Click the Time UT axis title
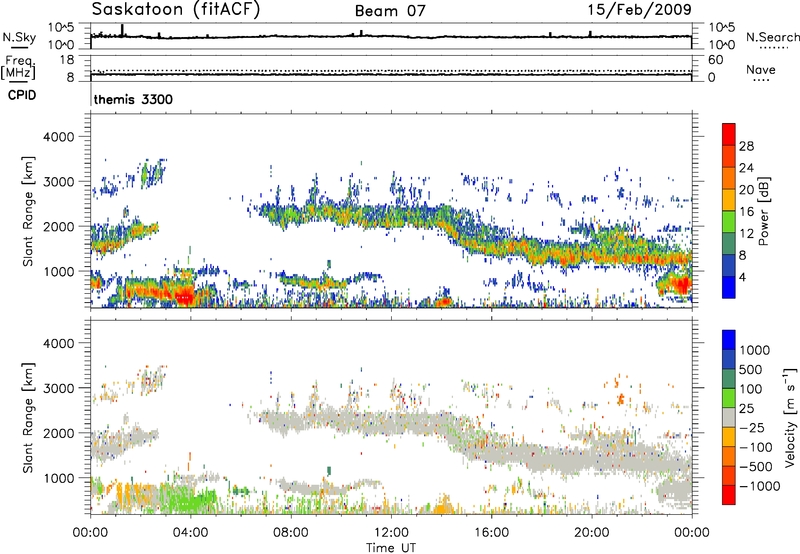 click(x=391, y=548)
